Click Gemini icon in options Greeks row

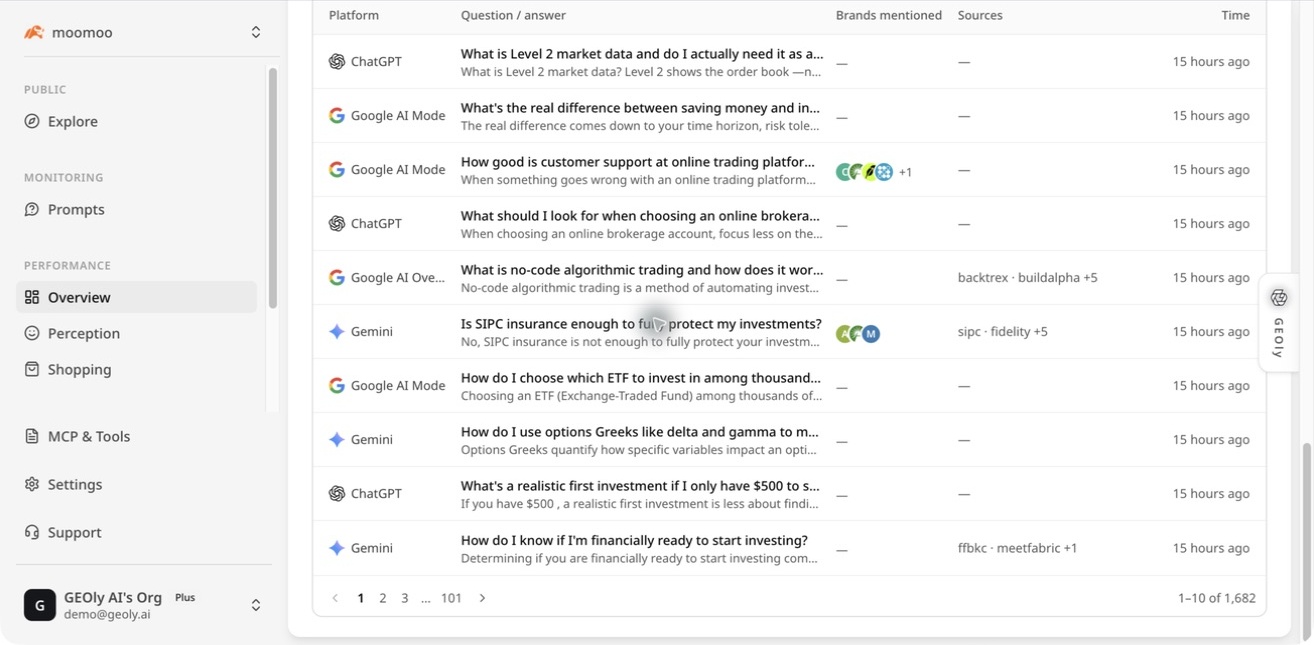[x=337, y=439]
